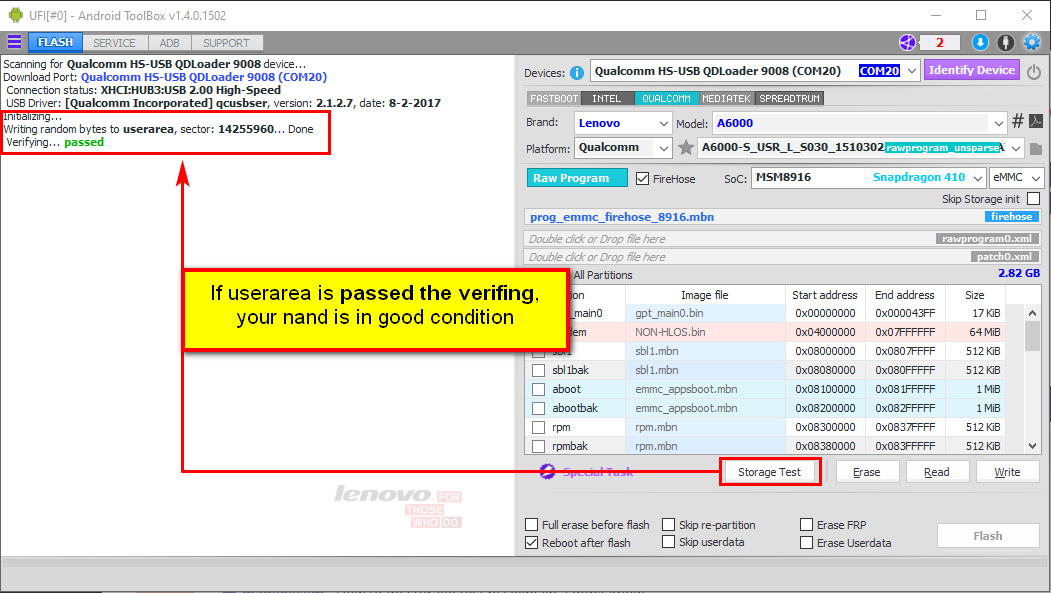
Task: Select the gpt_main0.bin image file cell
Action: [705, 313]
